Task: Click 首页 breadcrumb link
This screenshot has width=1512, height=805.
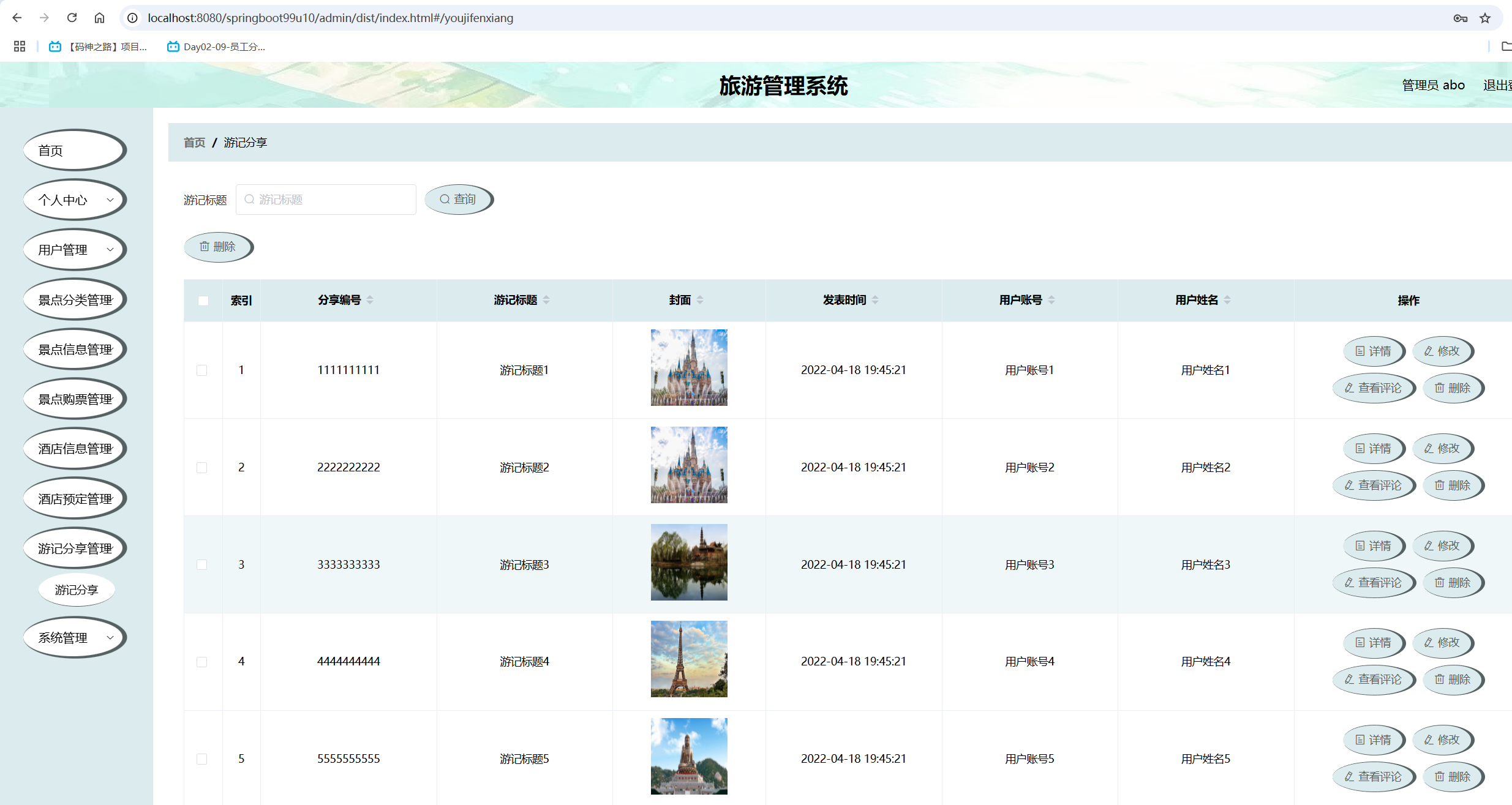Action: click(194, 143)
